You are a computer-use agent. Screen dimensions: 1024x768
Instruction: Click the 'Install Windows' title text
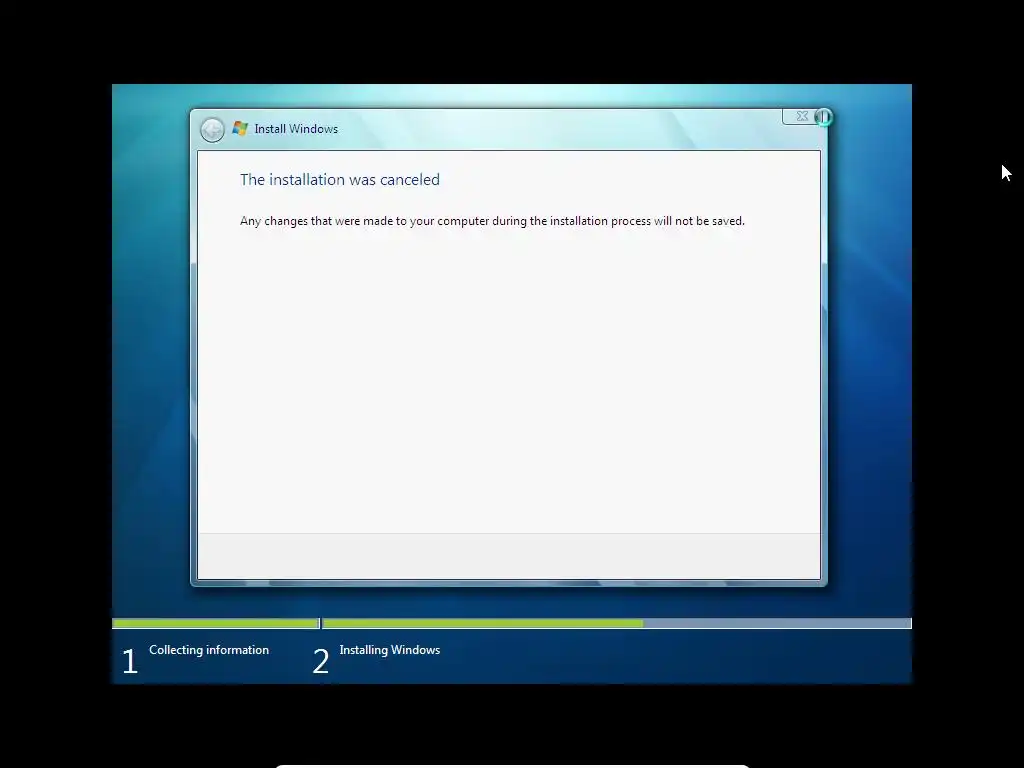pyautogui.click(x=296, y=129)
